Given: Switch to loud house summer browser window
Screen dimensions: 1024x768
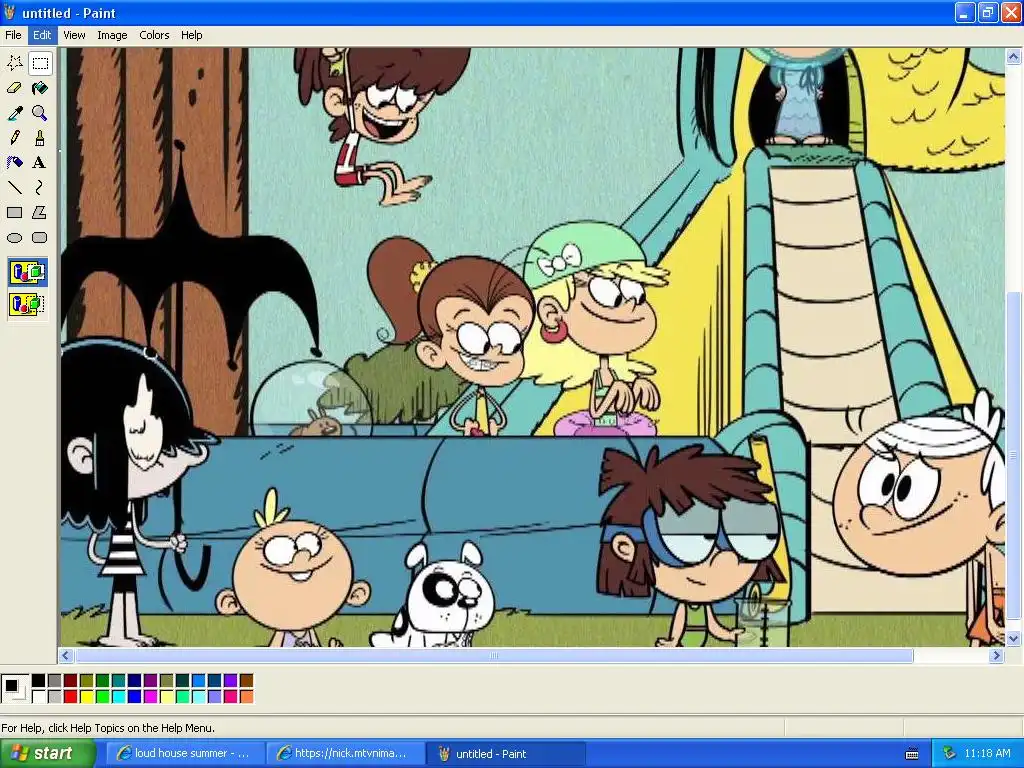Looking at the screenshot, I should tap(184, 754).
